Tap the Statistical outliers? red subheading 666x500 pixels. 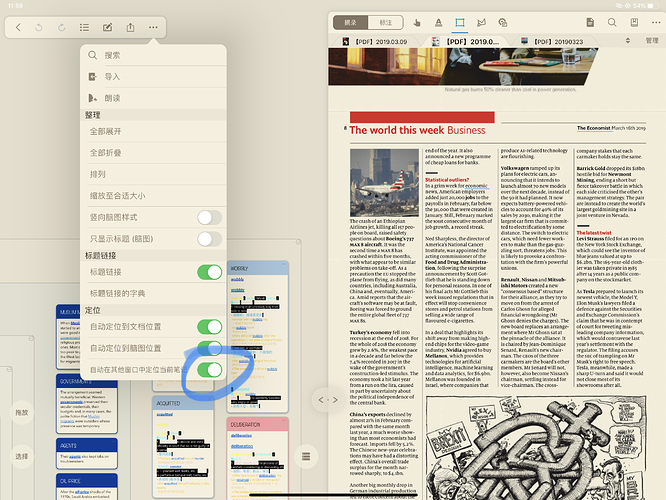tap(447, 180)
